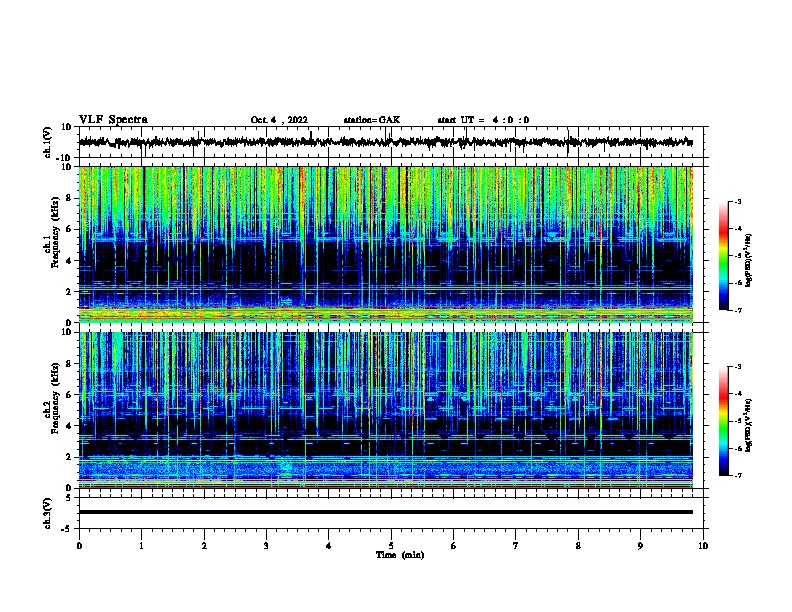Viewport: 792px width, 612px height.
Task: Click time axis tick label "5" under ch.3 panel
Action: click(x=391, y=546)
